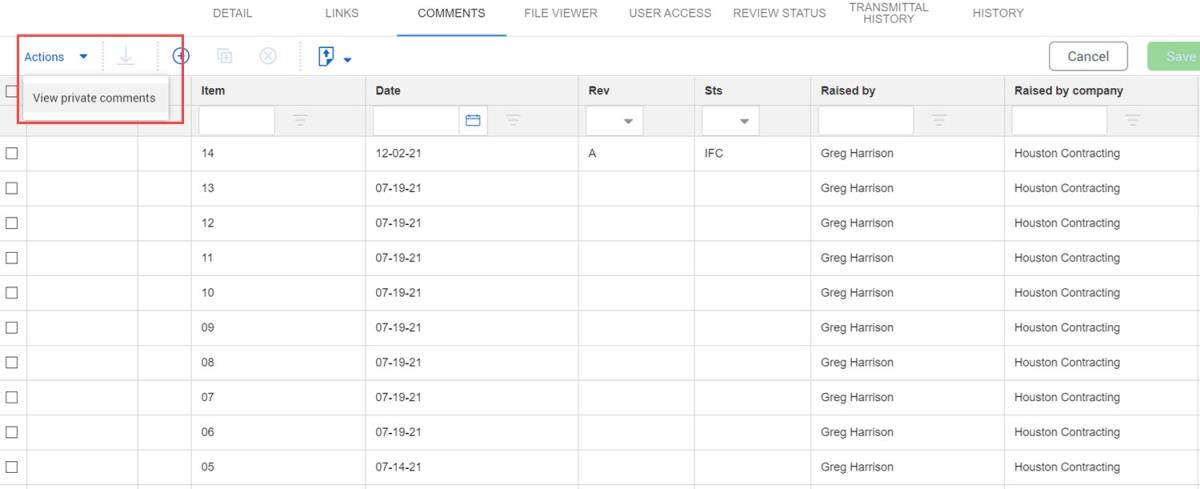
Task: Click the green Save button
Action: click(x=1178, y=57)
